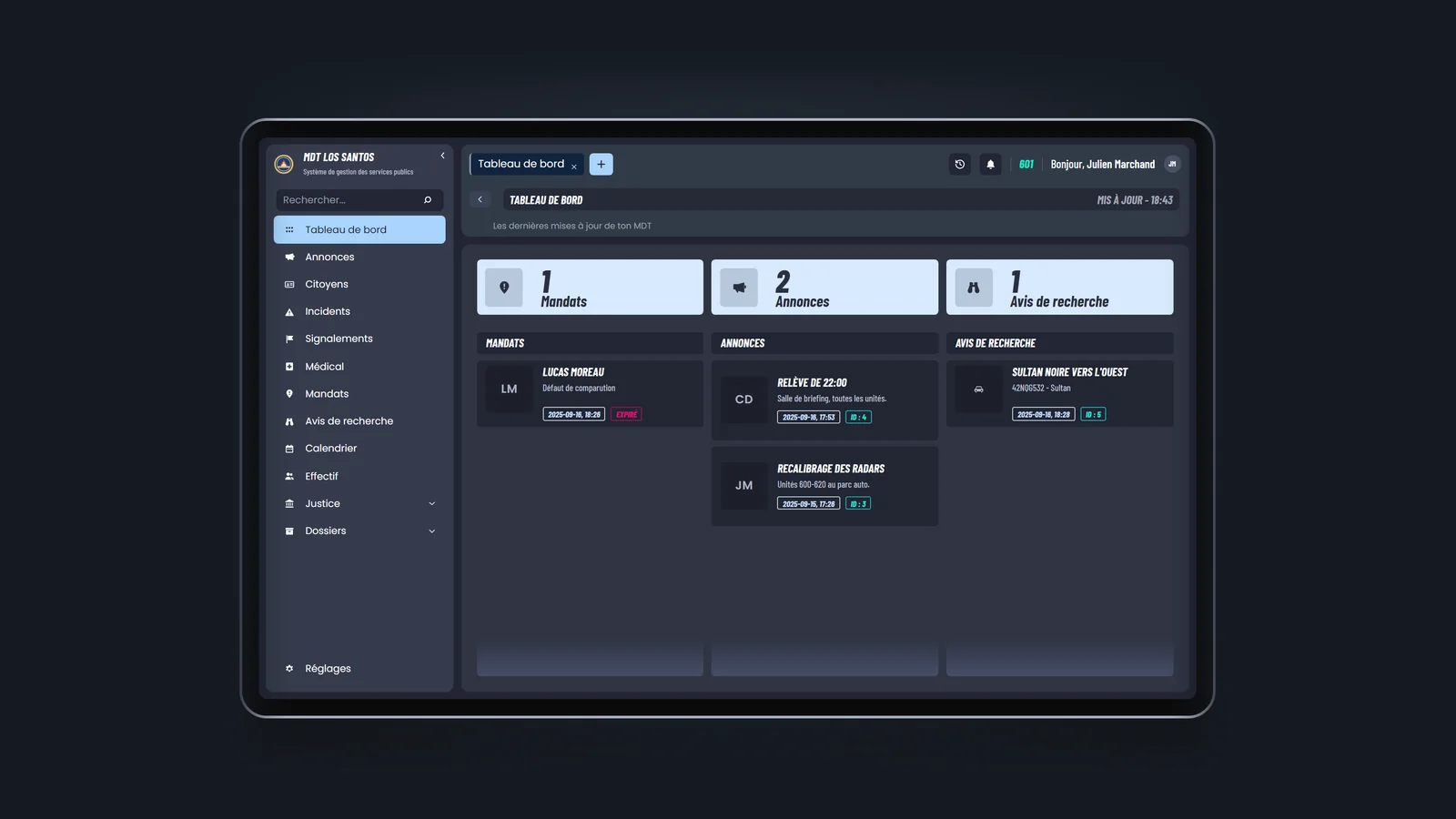Open the Lucas Moreau warrant entry

[x=590, y=393]
